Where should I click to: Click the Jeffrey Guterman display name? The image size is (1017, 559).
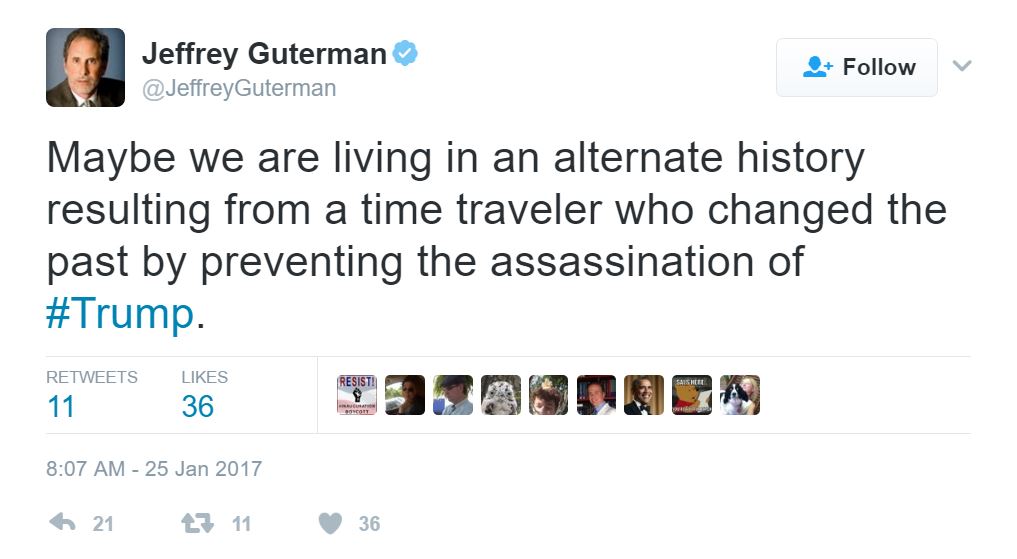pyautogui.click(x=264, y=54)
